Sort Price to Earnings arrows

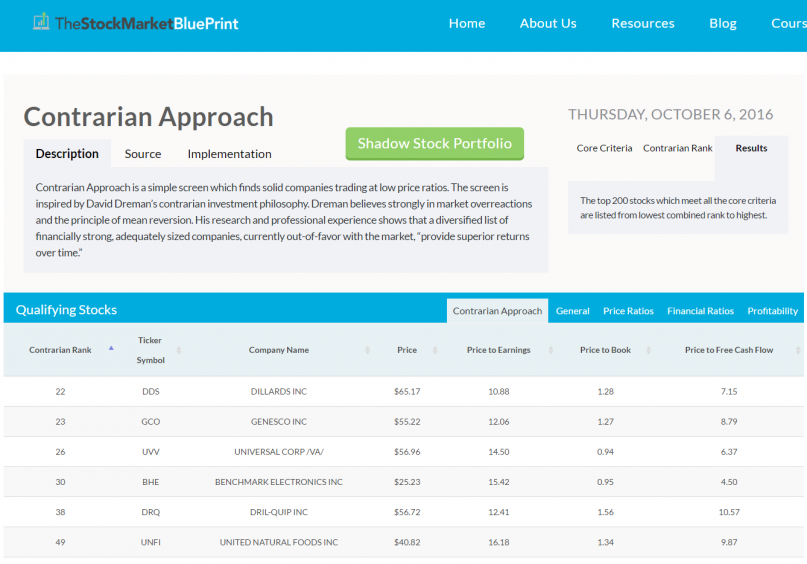click(x=551, y=350)
